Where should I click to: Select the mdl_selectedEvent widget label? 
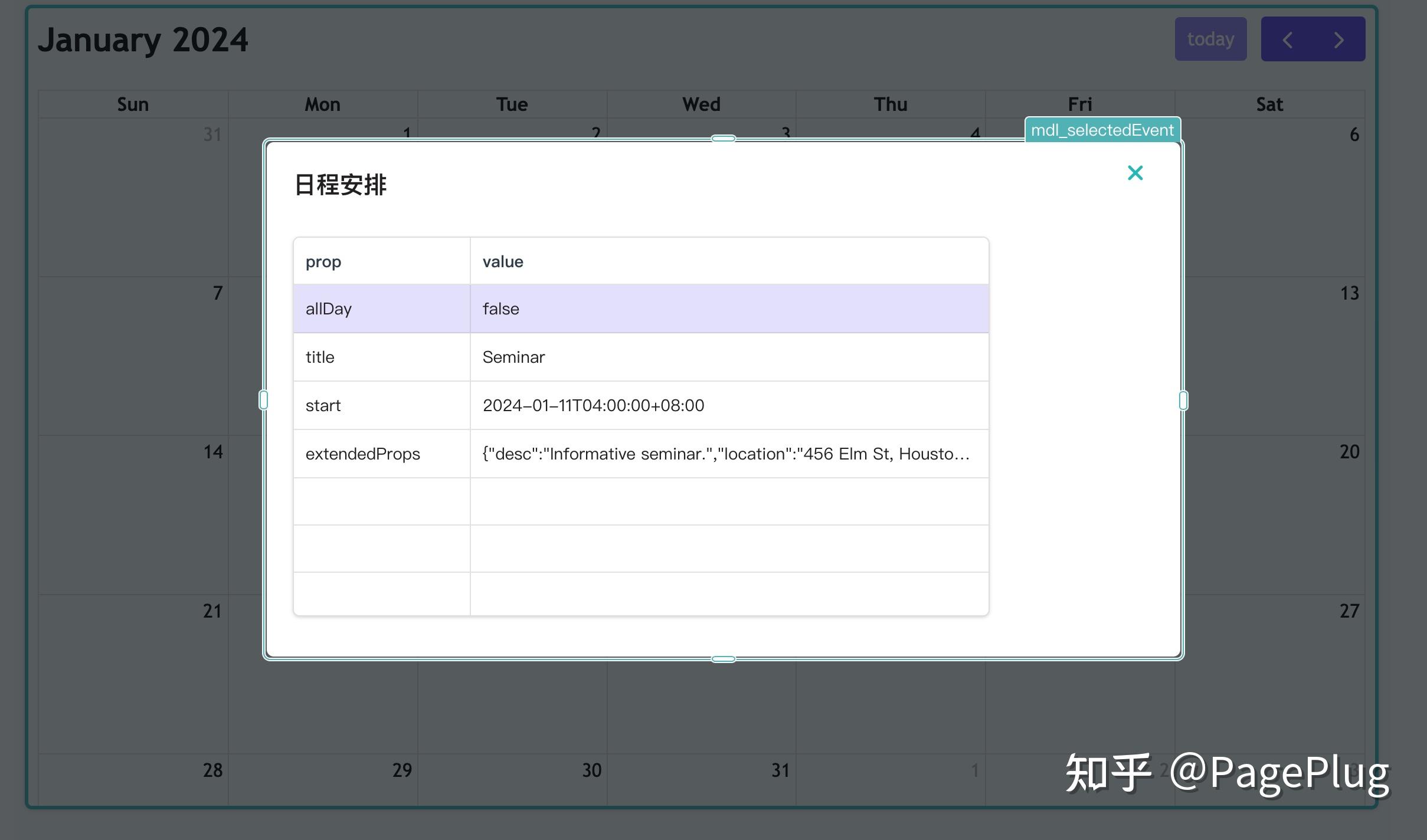[x=1101, y=130]
